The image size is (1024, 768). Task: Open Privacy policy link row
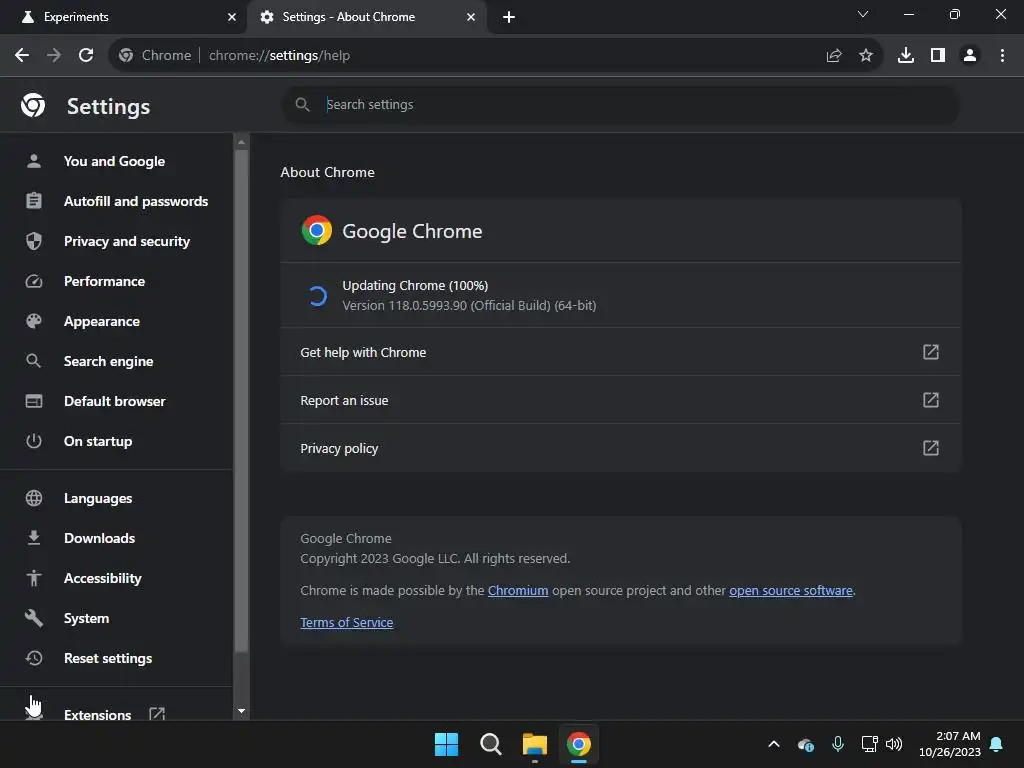(620, 448)
